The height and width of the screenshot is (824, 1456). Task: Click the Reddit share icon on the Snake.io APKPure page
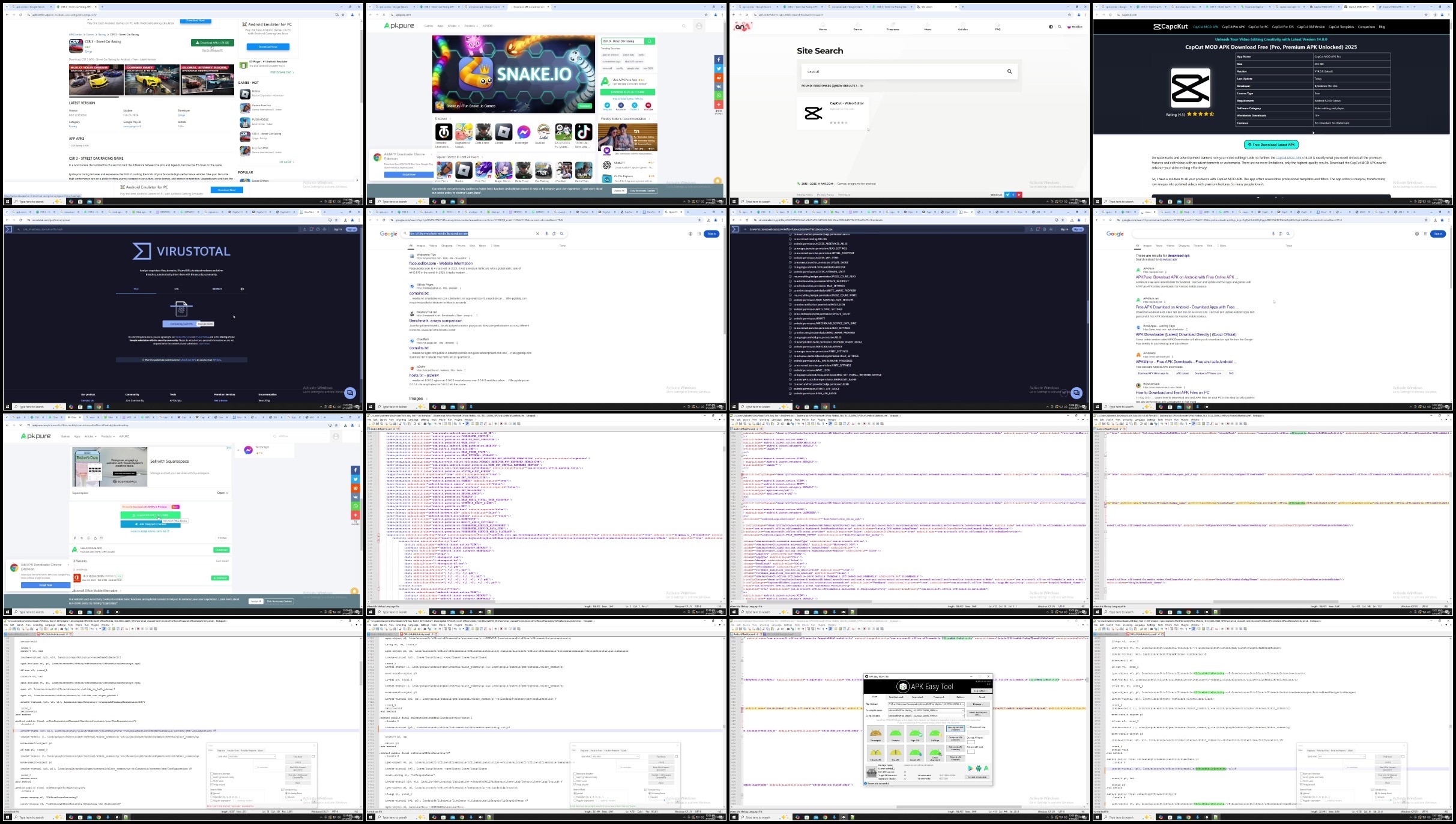719,77
